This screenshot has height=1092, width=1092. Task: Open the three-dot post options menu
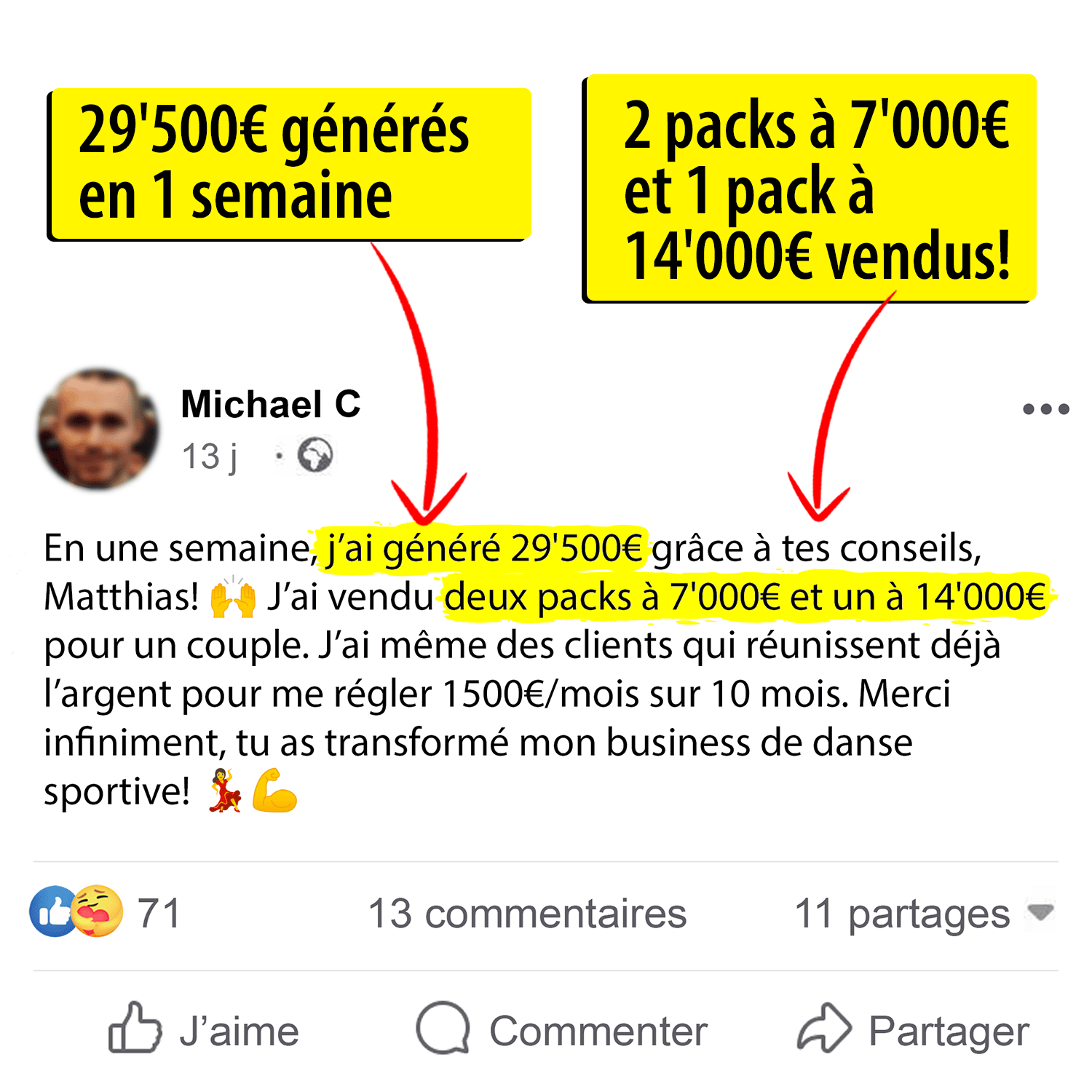point(1045,408)
